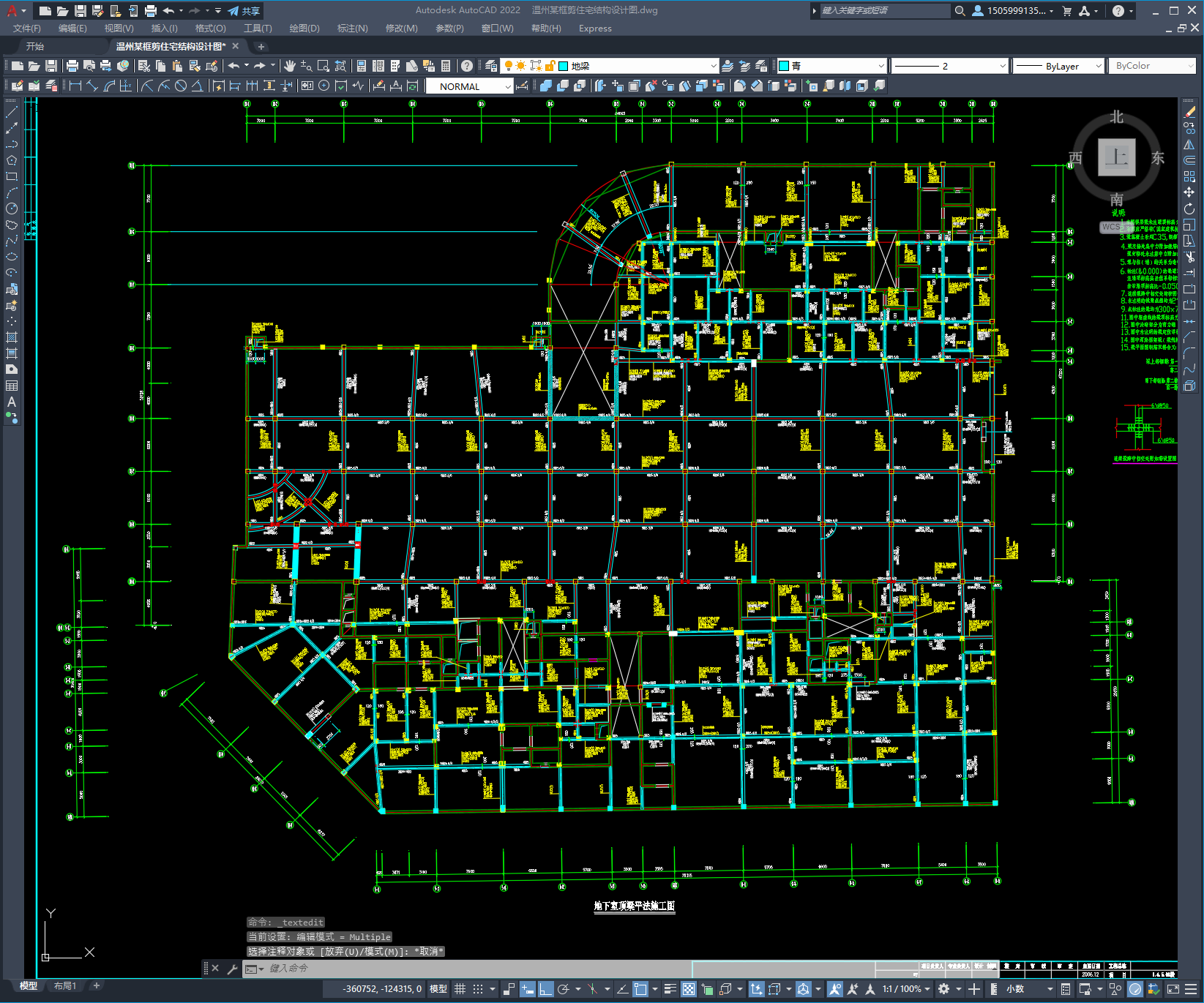The height and width of the screenshot is (1003, 1204).
Task: Select the Move tool in modify toolbar
Action: point(1189,192)
